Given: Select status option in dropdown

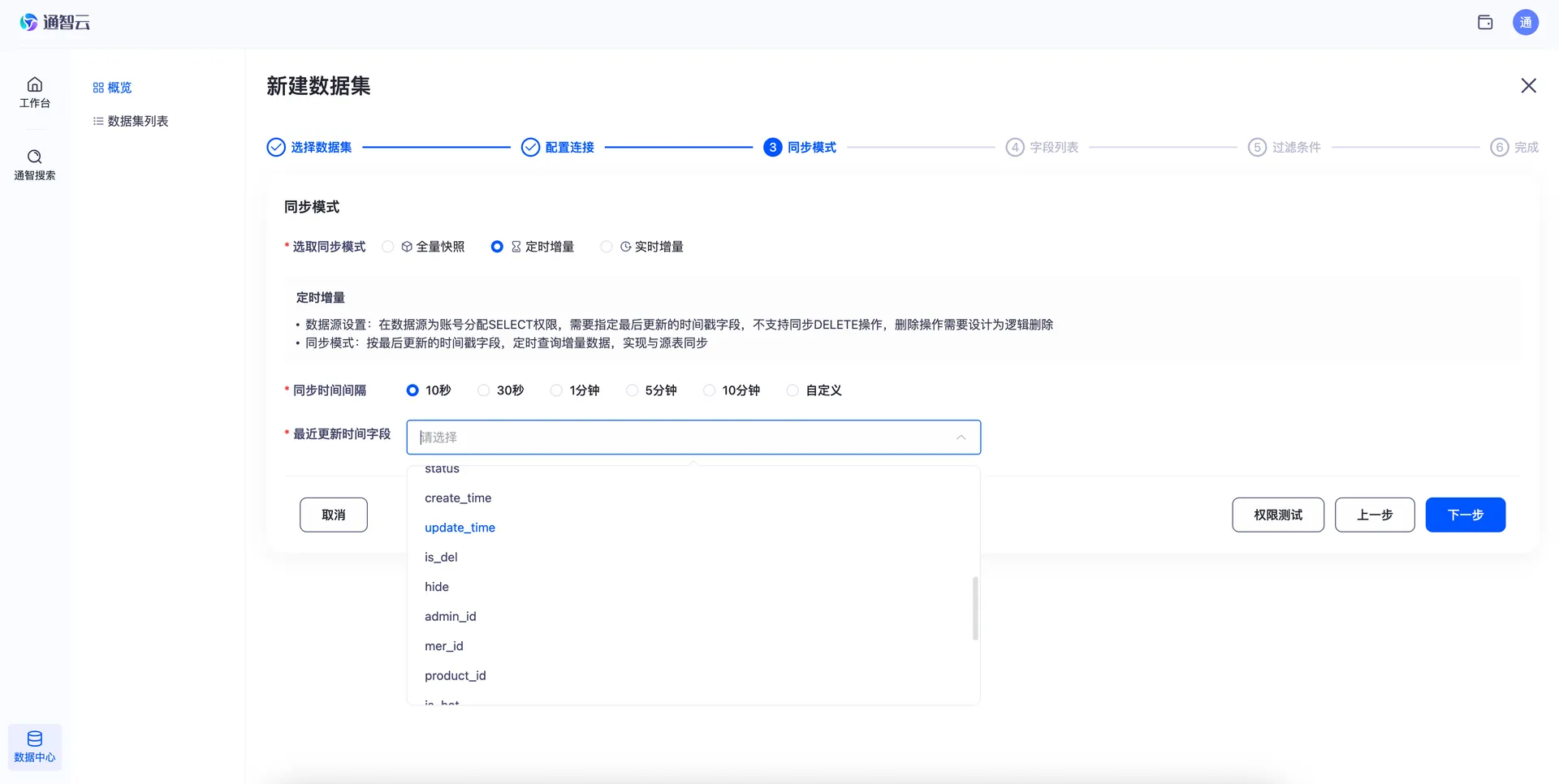Looking at the screenshot, I should (693, 469).
